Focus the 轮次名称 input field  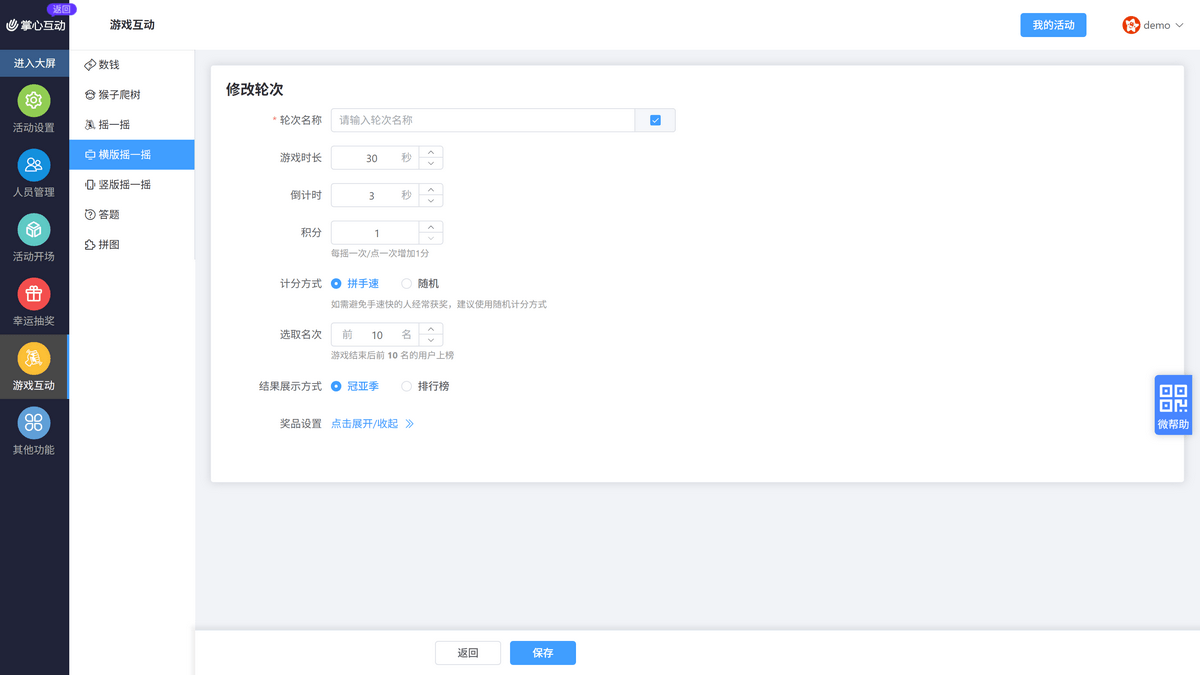pos(483,120)
